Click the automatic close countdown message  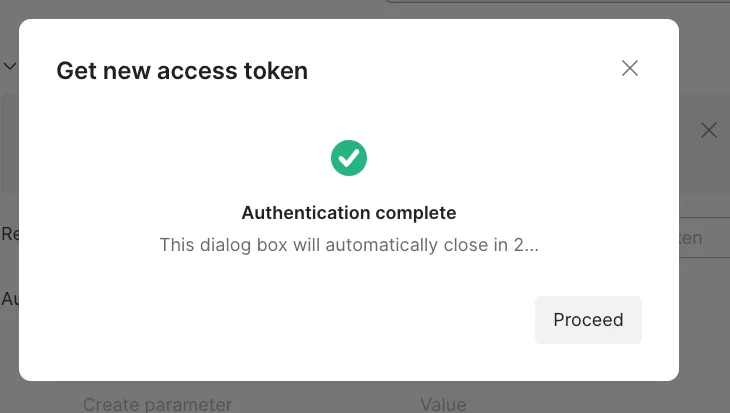349,245
